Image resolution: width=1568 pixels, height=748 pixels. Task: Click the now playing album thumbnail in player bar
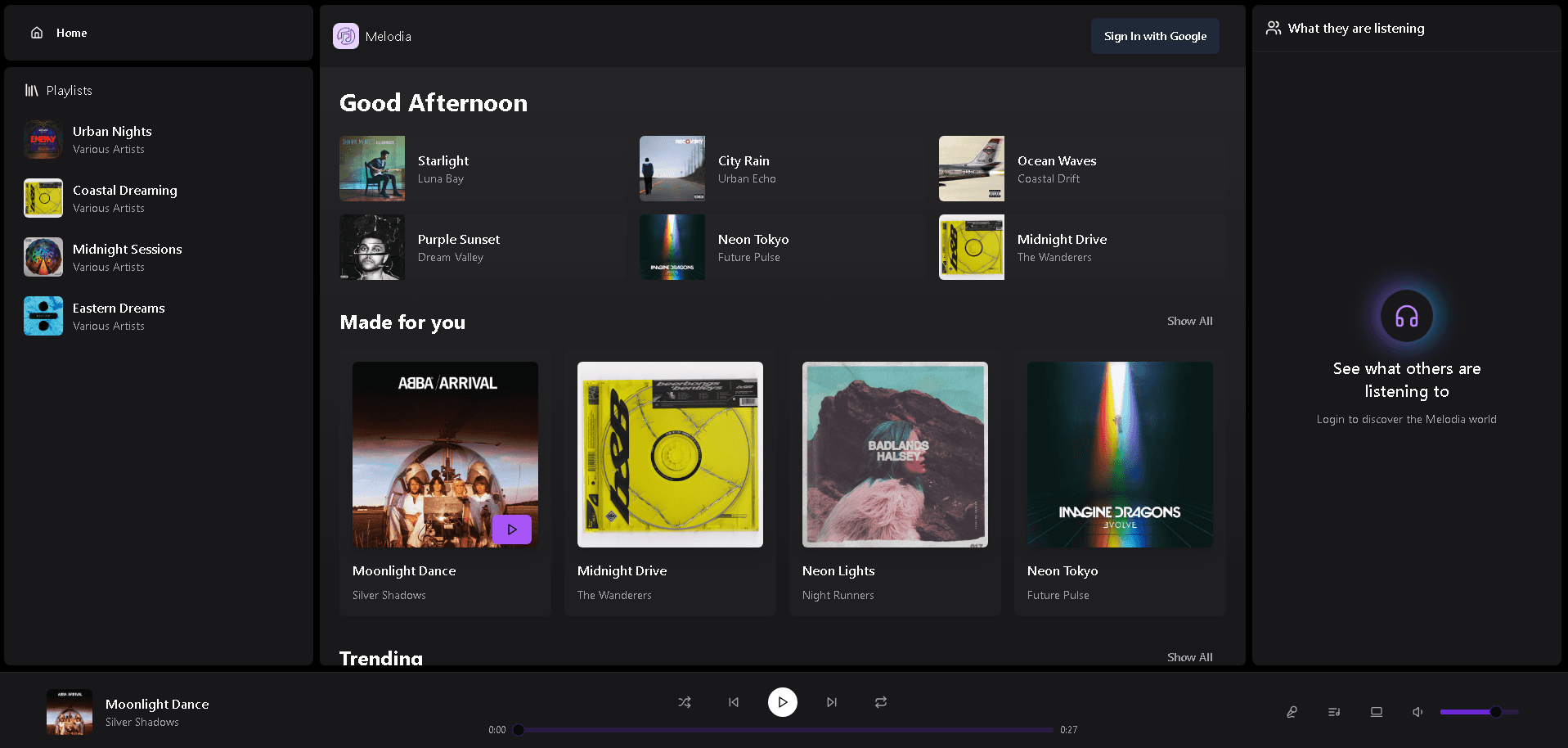70,712
